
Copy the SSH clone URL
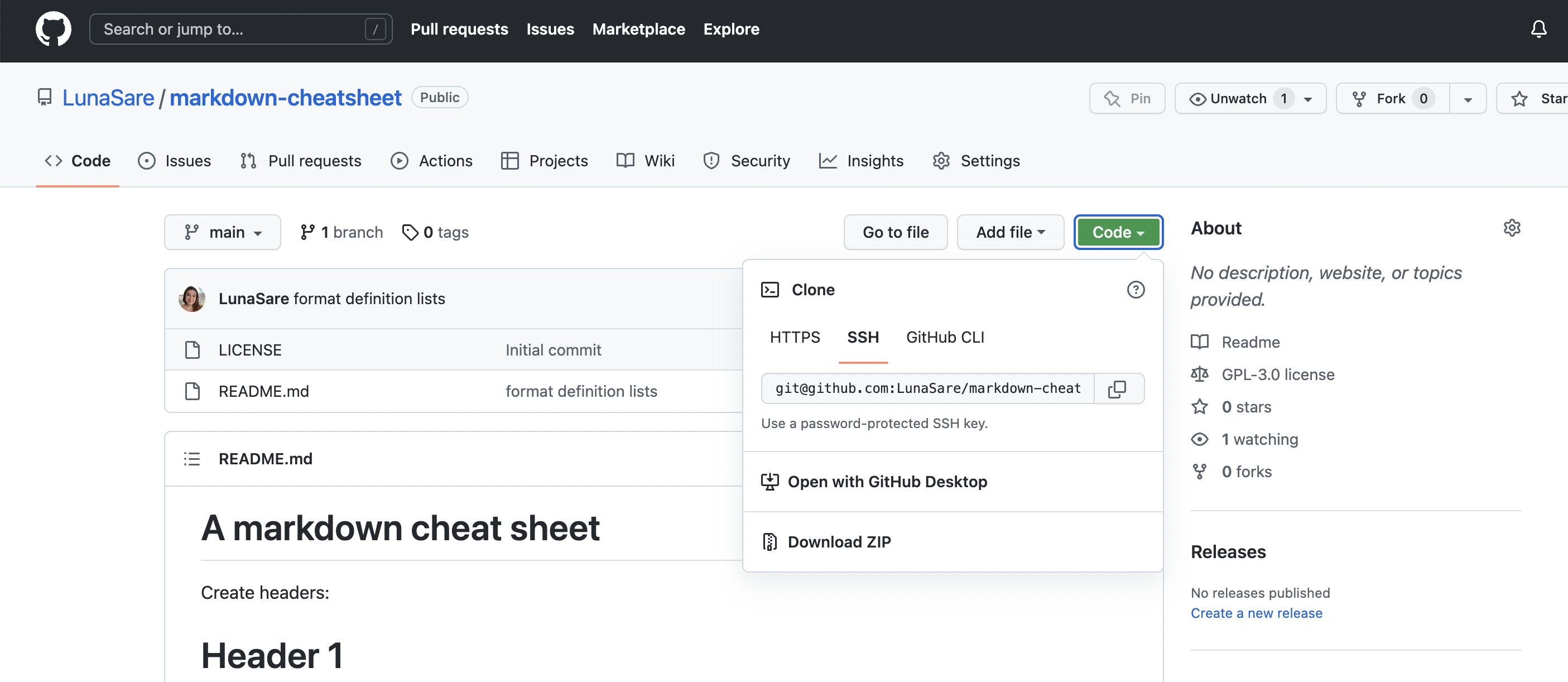click(x=1118, y=388)
